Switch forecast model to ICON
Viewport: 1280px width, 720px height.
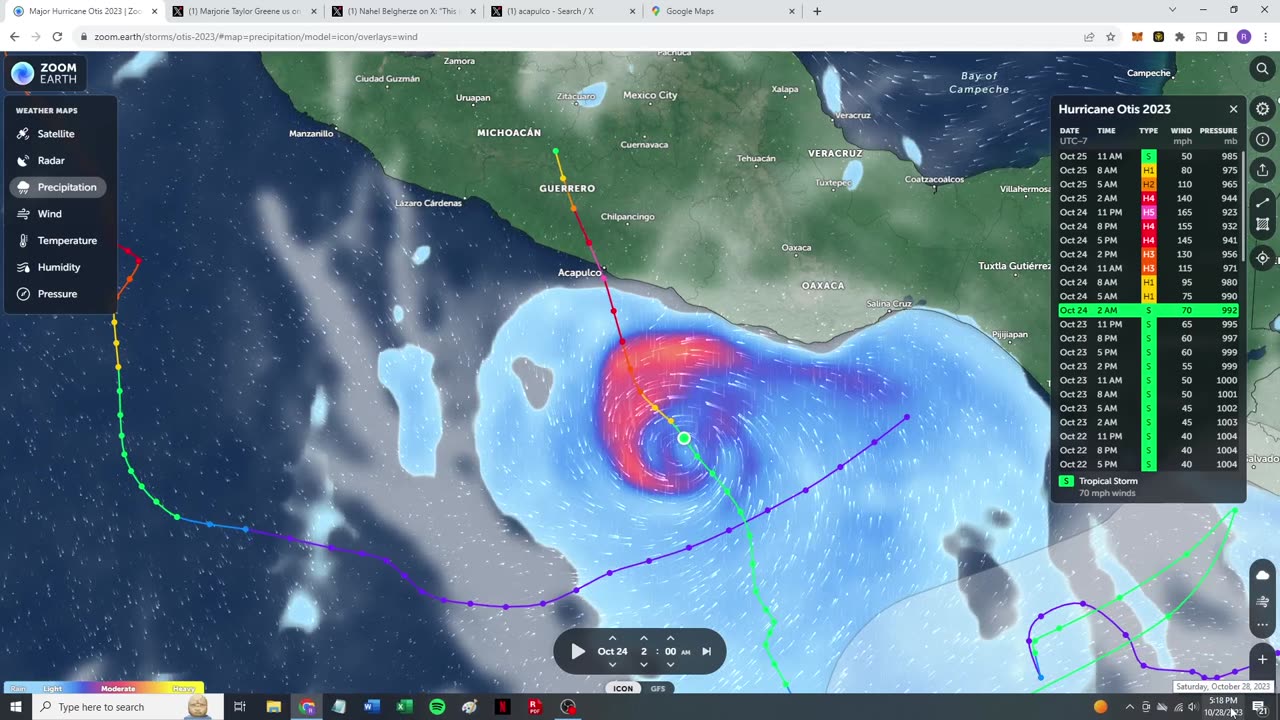(x=623, y=688)
